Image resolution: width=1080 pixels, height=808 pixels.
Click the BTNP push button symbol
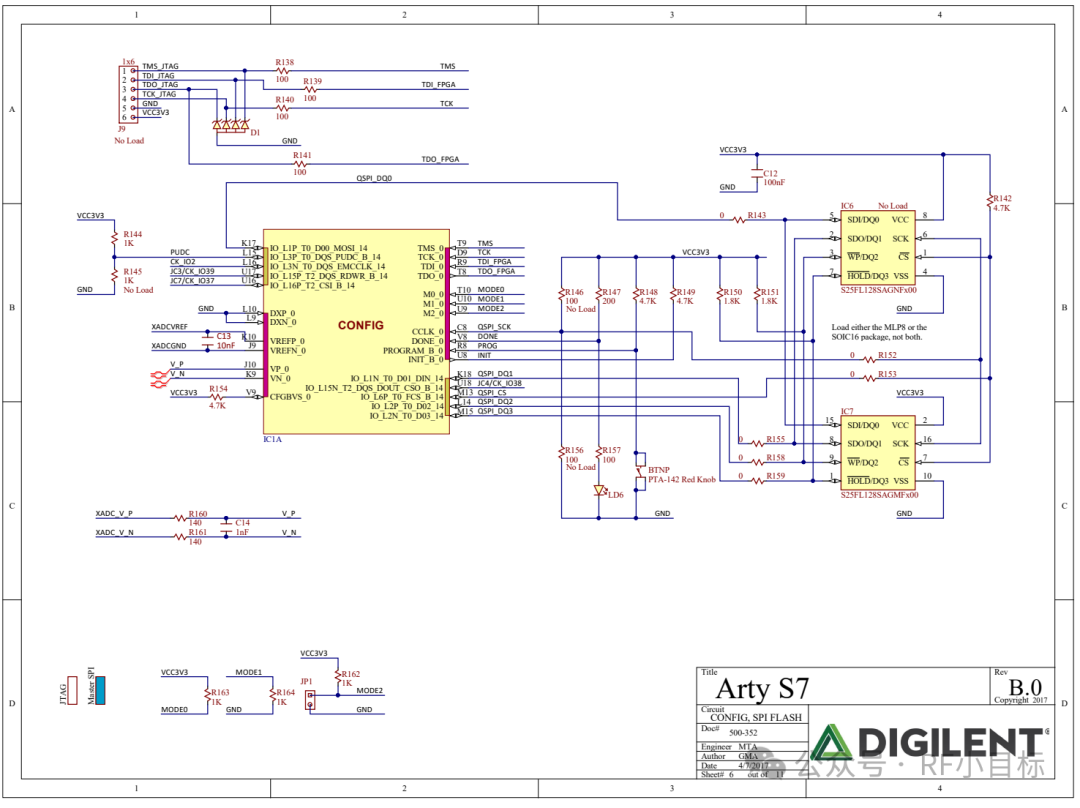(640, 471)
